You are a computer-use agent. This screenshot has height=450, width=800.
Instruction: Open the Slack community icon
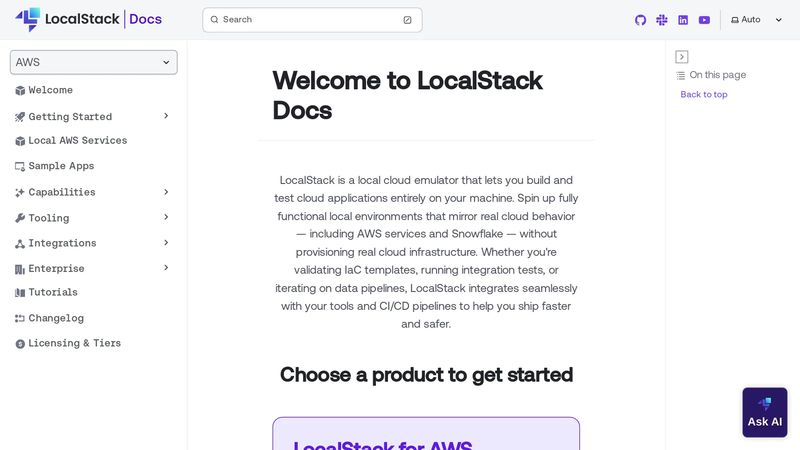coord(662,20)
